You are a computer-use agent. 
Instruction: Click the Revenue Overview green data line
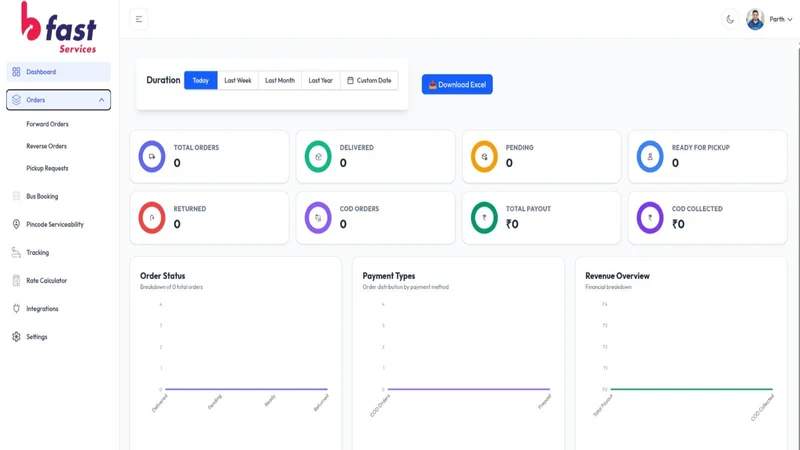tap(691, 389)
